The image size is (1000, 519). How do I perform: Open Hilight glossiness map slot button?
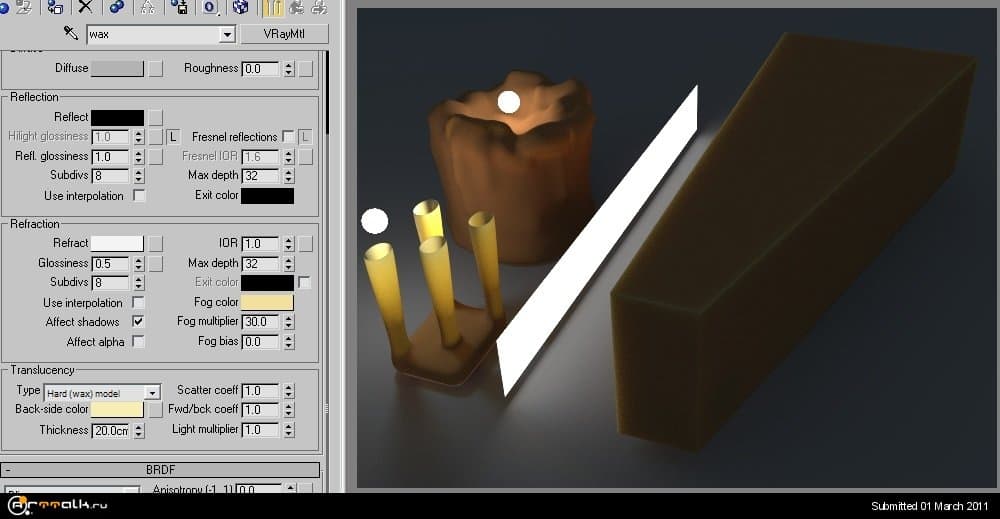point(156,137)
